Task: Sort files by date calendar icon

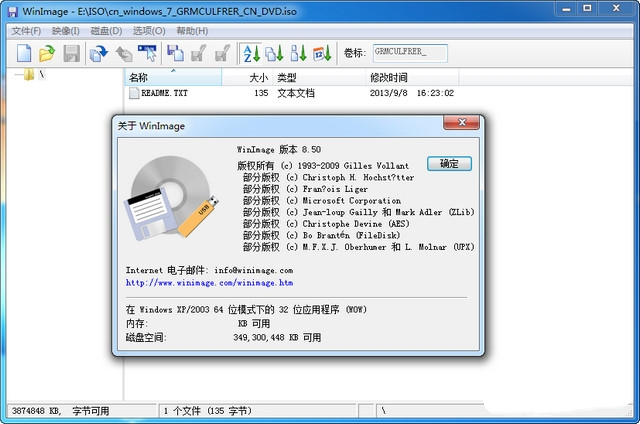Action: [x=322, y=53]
